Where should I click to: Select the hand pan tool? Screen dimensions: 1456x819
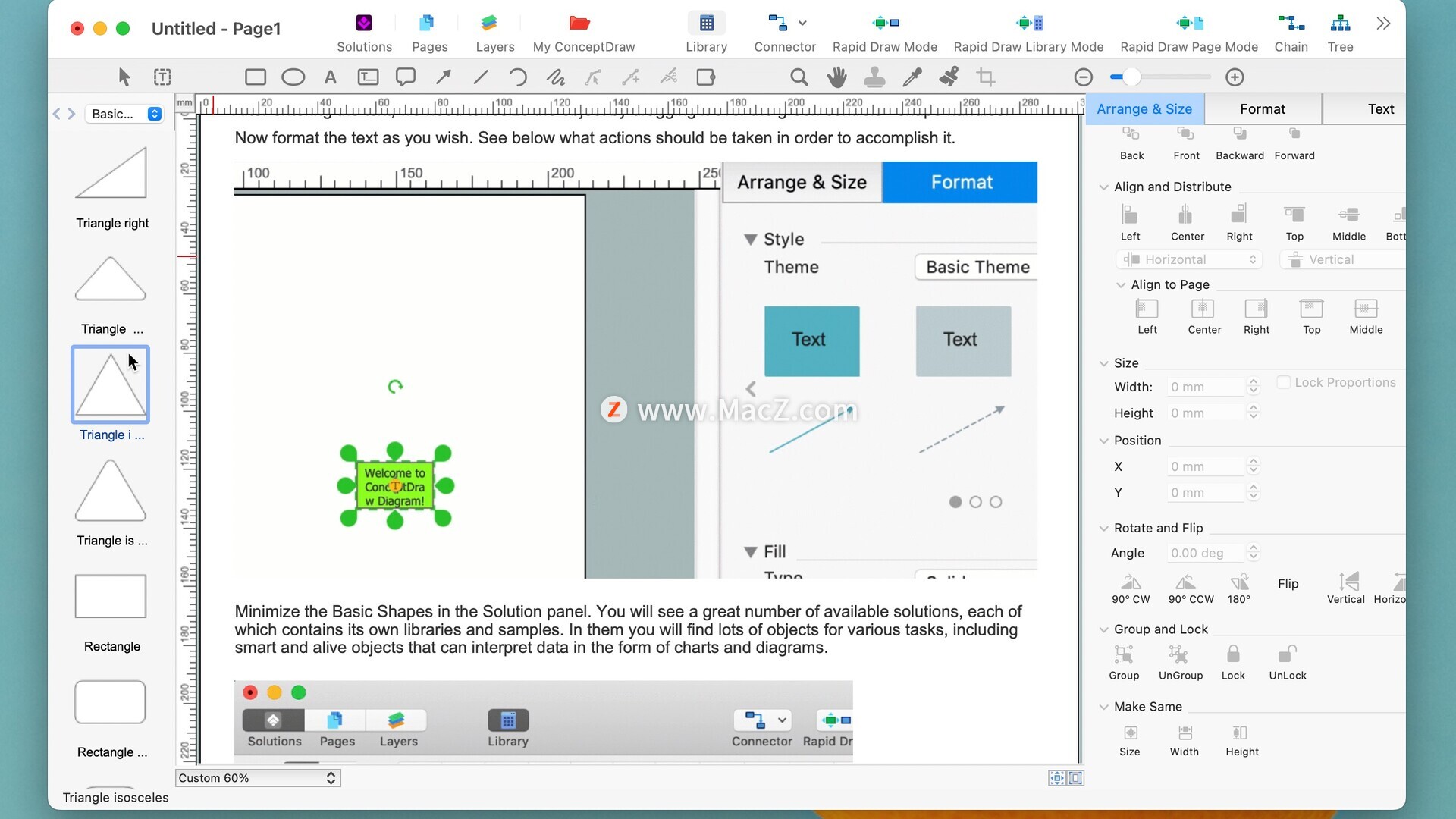(836, 77)
